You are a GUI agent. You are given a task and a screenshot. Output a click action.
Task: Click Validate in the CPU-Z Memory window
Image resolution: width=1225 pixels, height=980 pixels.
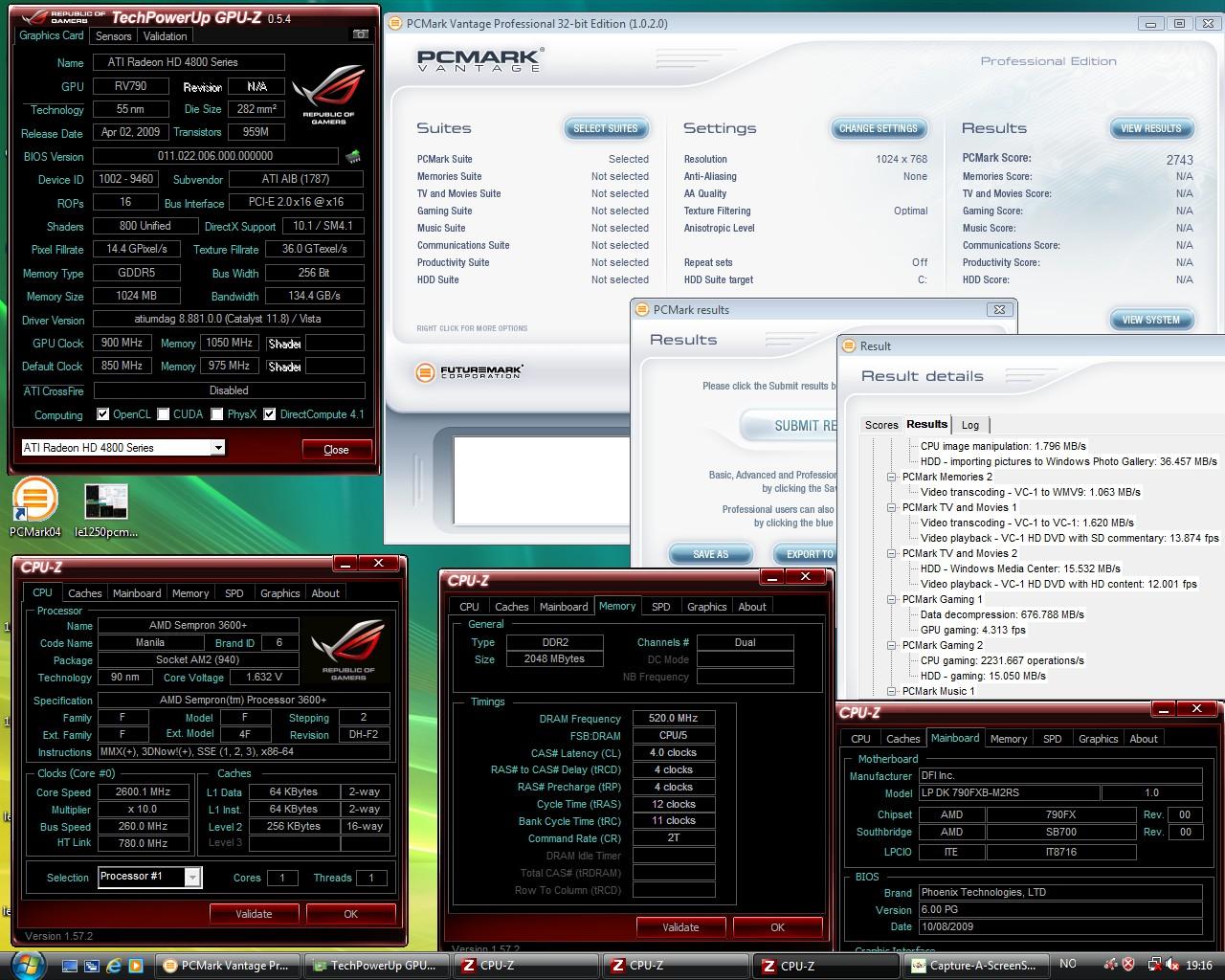point(680,927)
